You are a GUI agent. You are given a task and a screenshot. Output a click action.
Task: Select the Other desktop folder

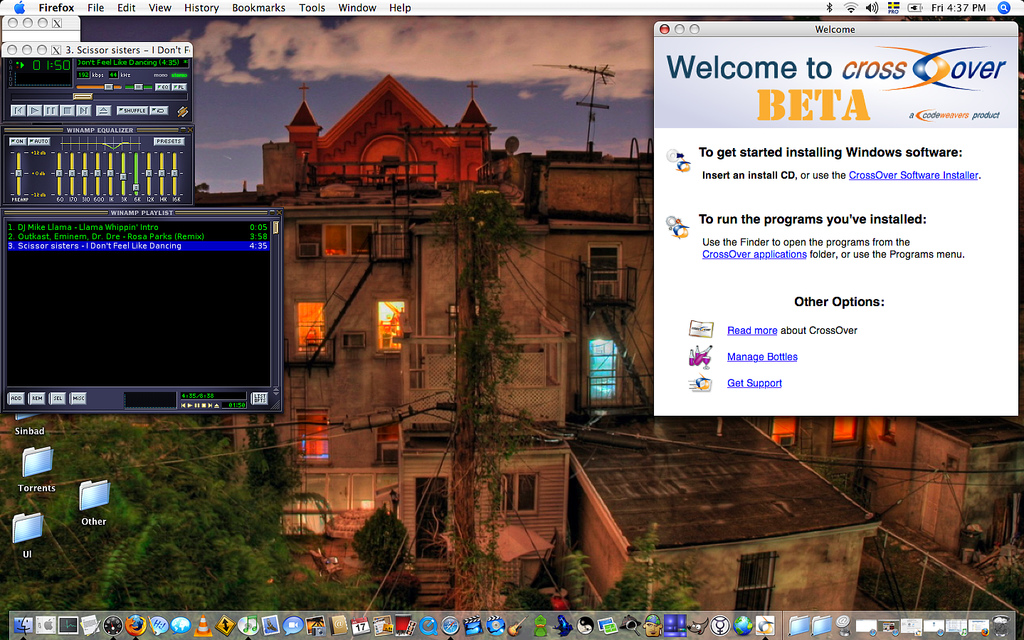click(x=93, y=503)
